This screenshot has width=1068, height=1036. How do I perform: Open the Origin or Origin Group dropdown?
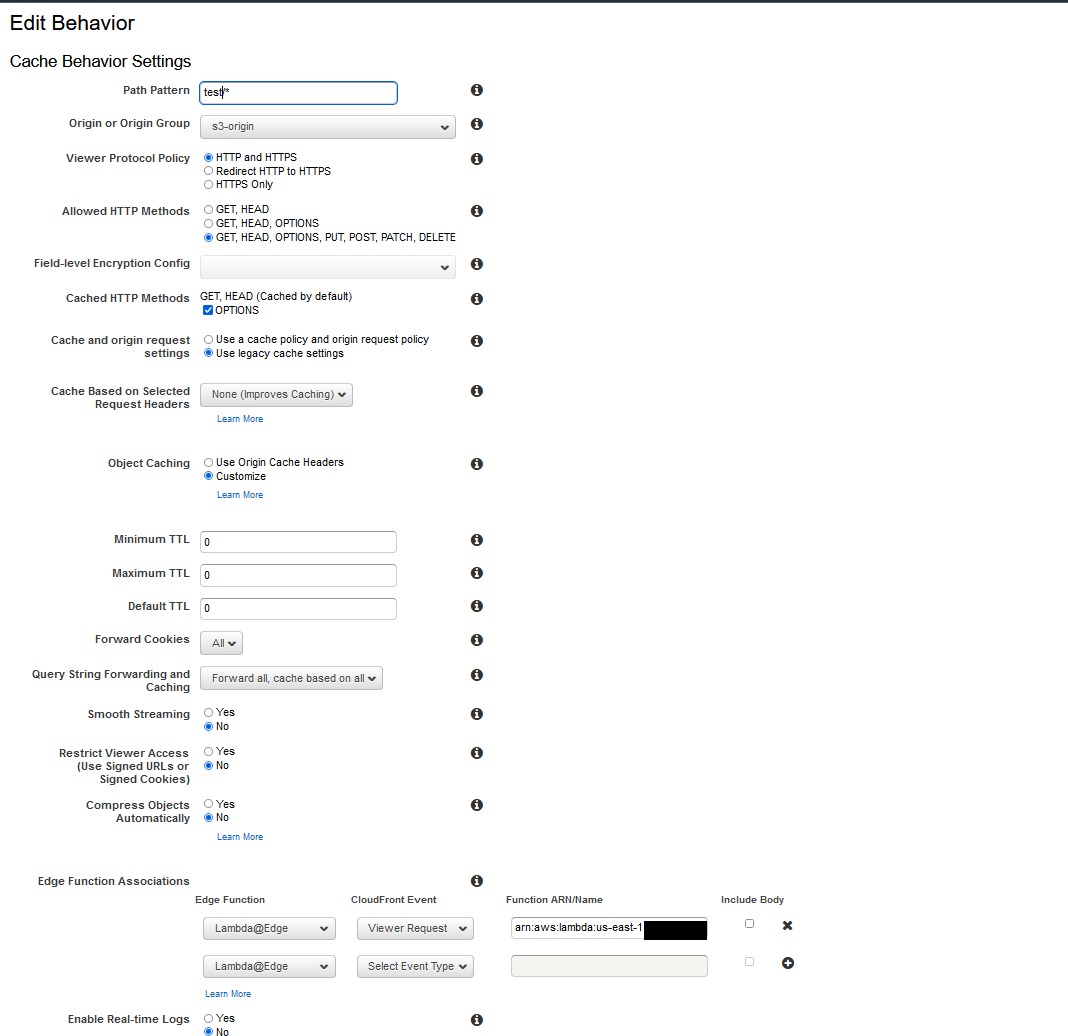tap(327, 127)
